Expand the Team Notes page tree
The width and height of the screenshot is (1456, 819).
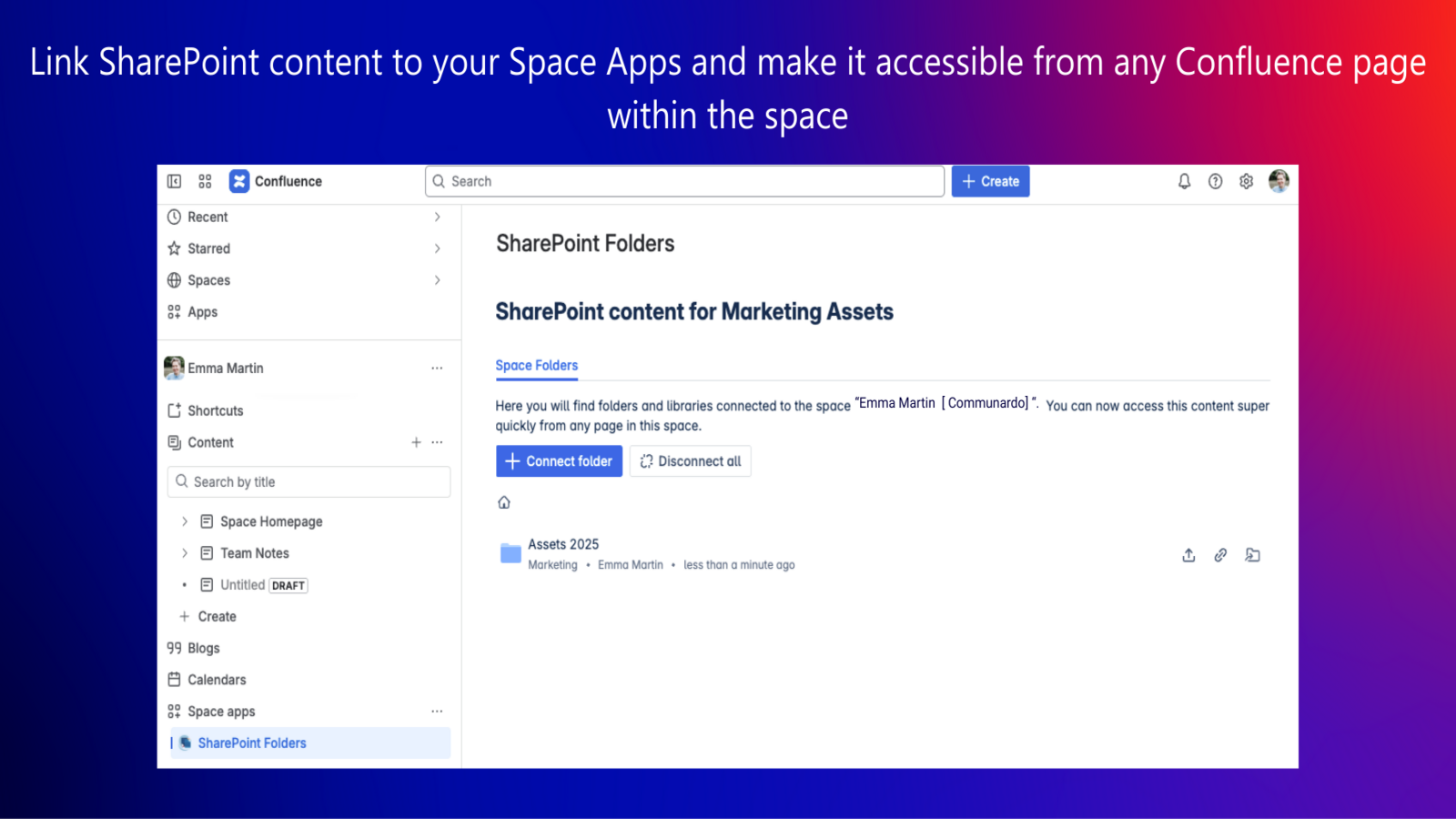tap(185, 553)
